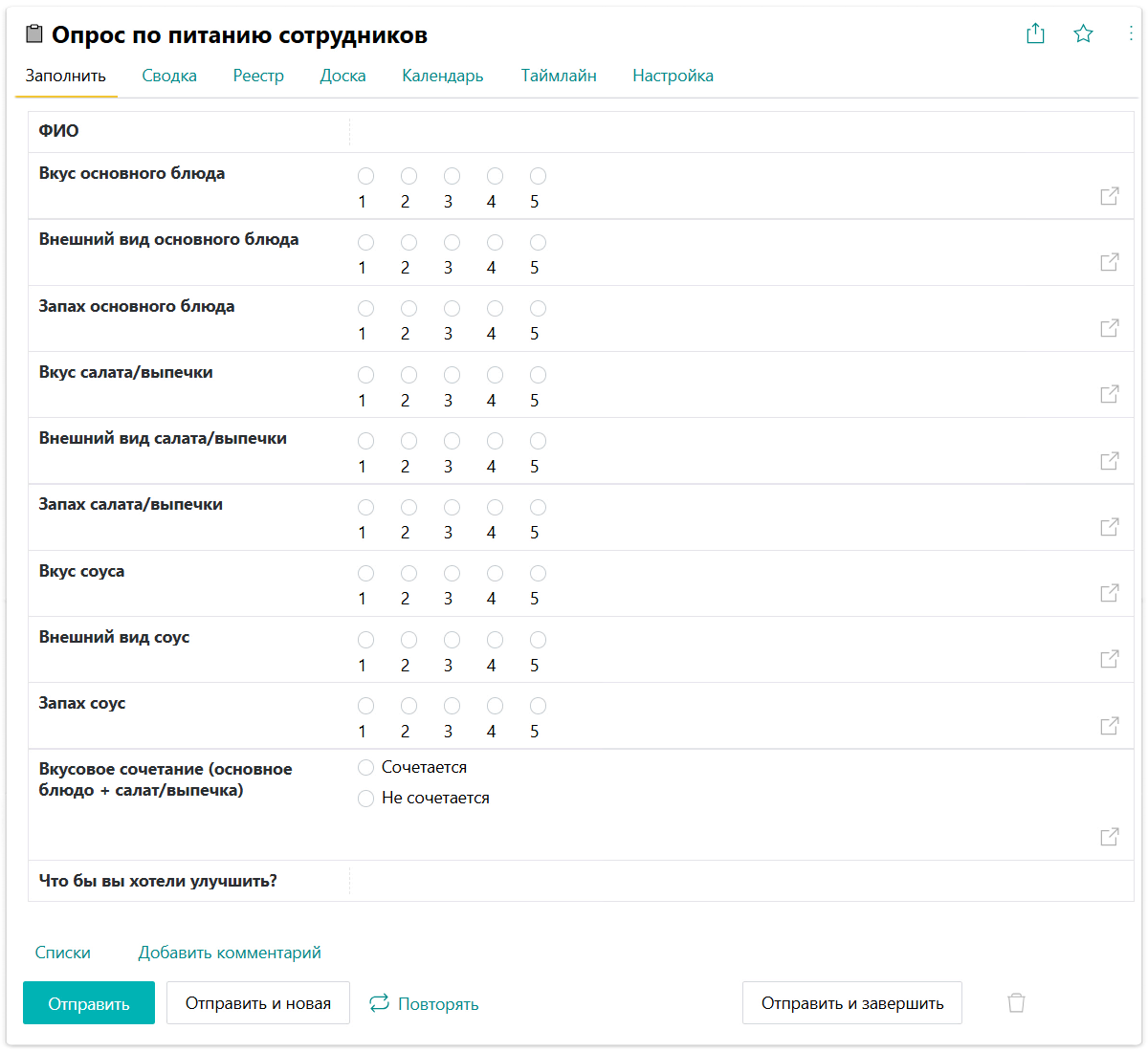1148x1052 pixels.
Task: Rate Внешний вид основного блюда as 4
Action: coord(495,242)
